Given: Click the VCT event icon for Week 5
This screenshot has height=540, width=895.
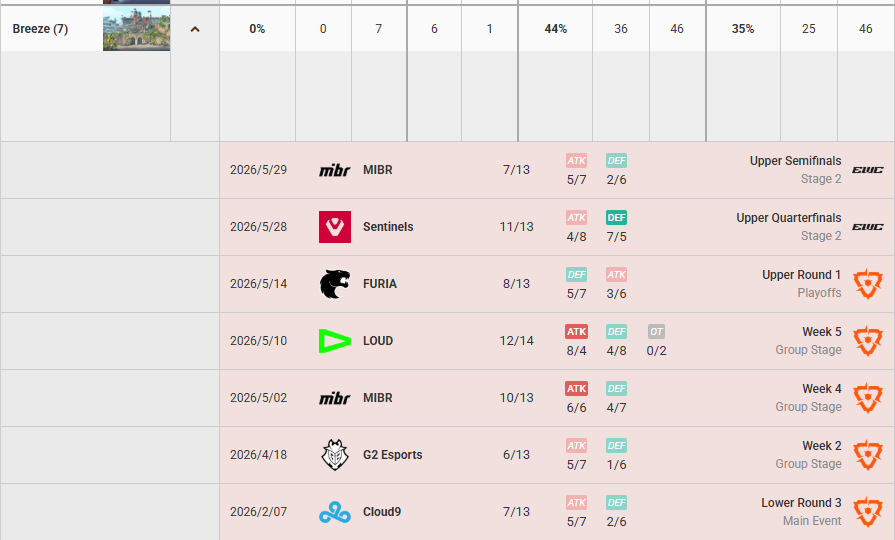Looking at the screenshot, I should (868, 341).
